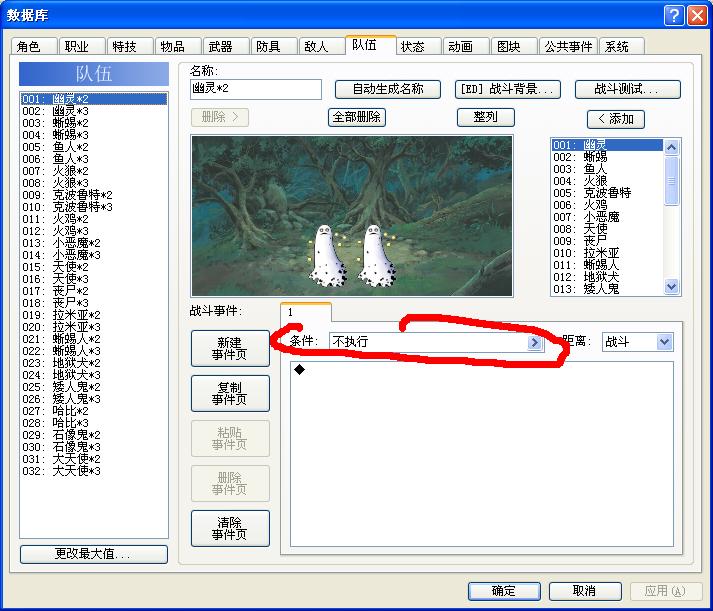Viewport: 713px width, 611px height.
Task: Click the 全部删除 button
Action: pos(356,117)
